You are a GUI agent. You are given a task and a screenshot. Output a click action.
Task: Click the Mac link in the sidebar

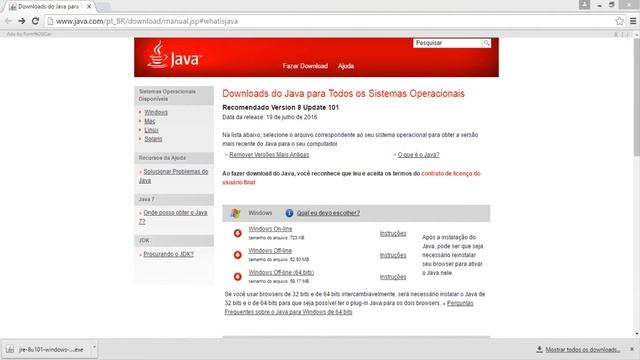click(149, 121)
